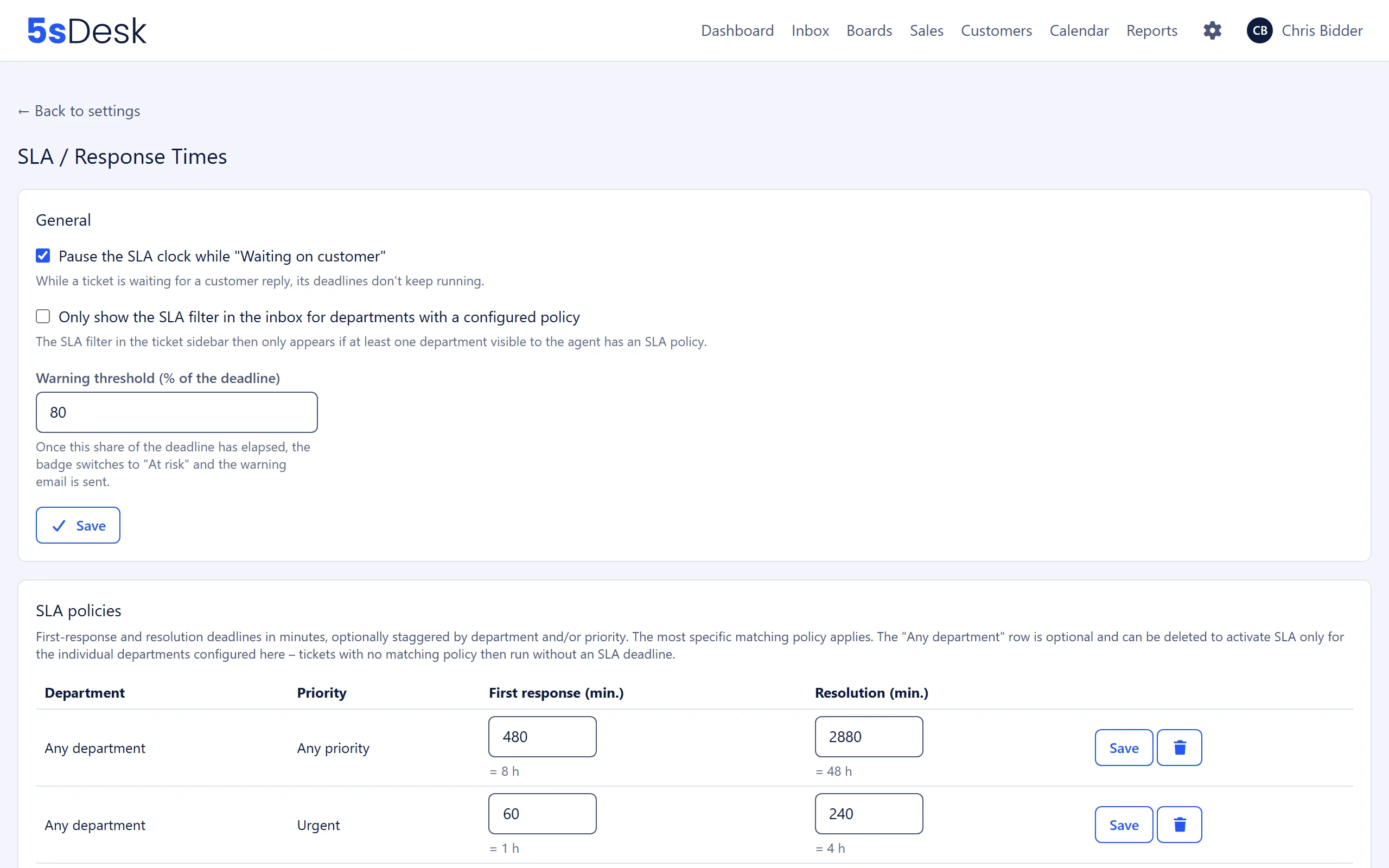The width and height of the screenshot is (1389, 868).
Task: Click the '= 8 h' conversion text
Action: tap(505, 771)
